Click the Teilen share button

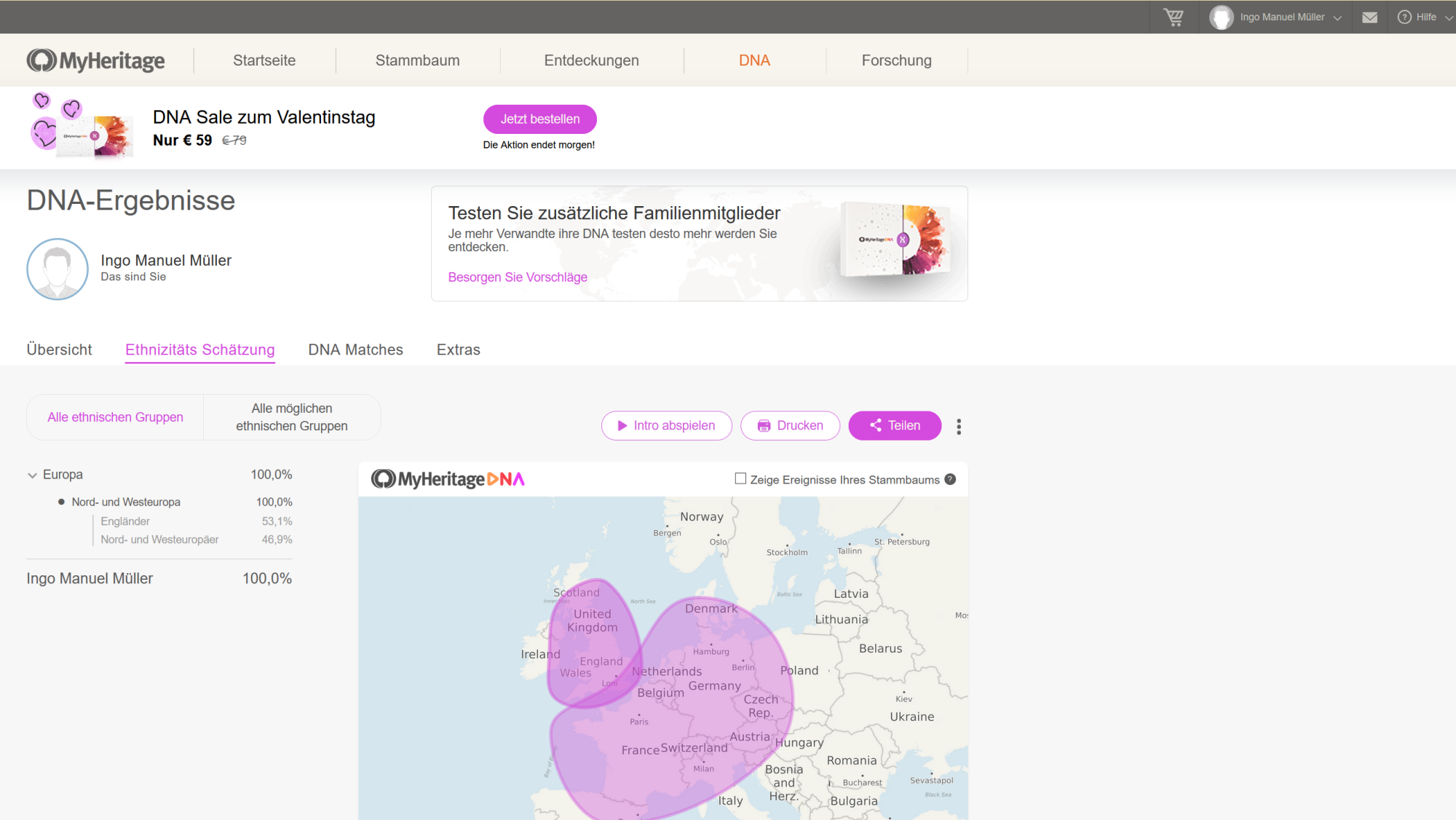[895, 425]
